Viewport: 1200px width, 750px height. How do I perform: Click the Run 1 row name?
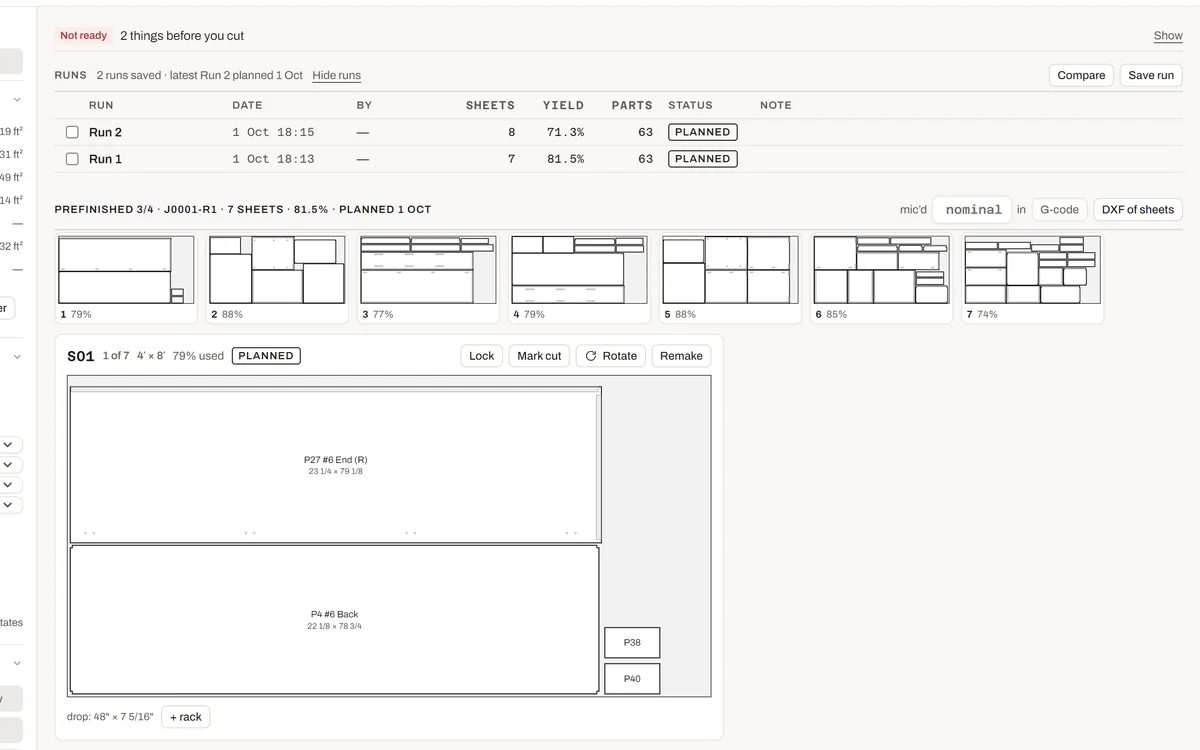(105, 159)
